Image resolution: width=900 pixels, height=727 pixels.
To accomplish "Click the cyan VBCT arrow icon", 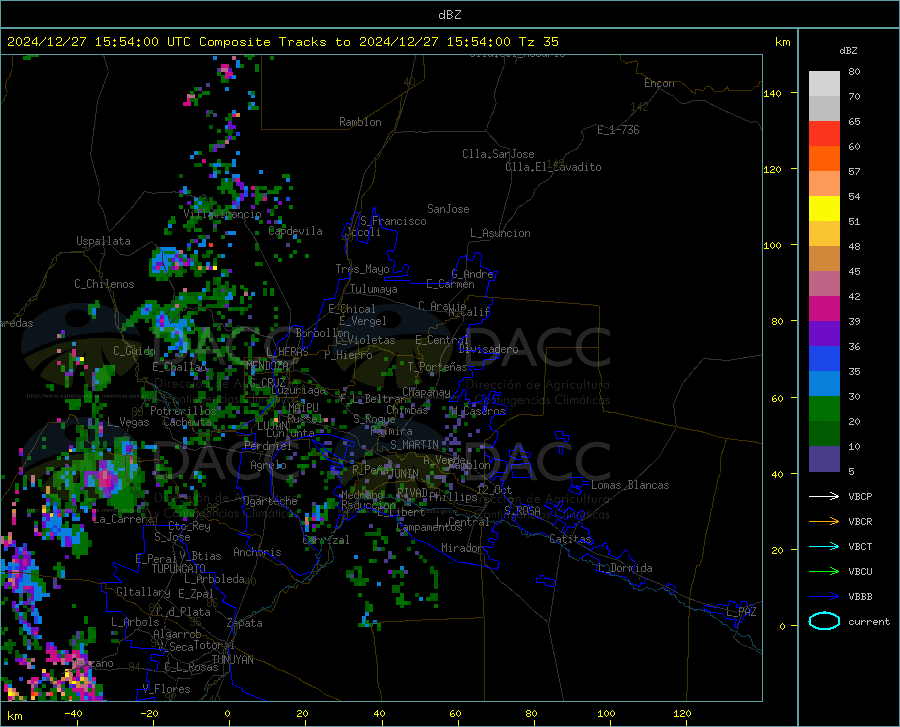I will point(824,546).
